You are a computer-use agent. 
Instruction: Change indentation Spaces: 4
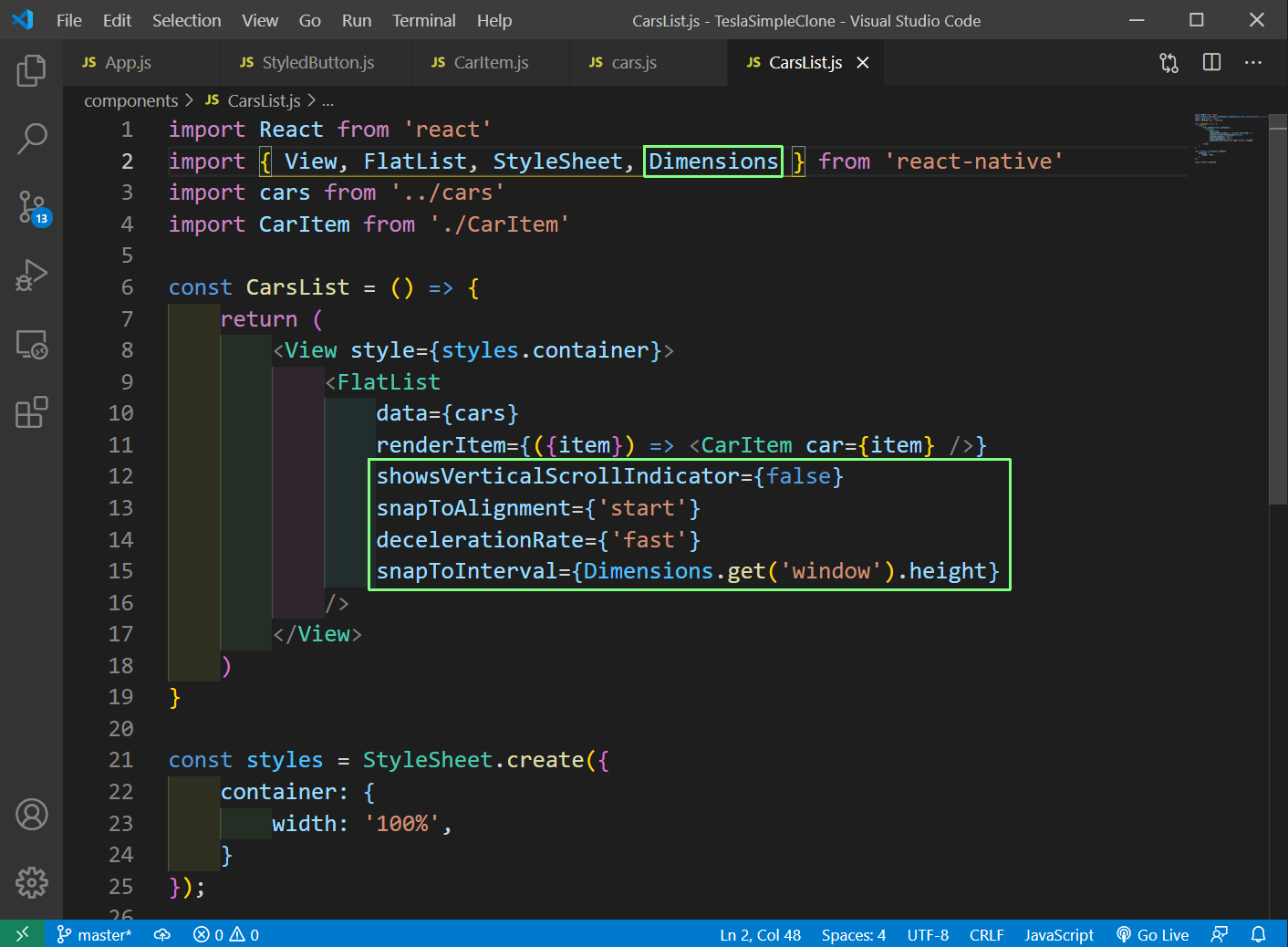(854, 934)
